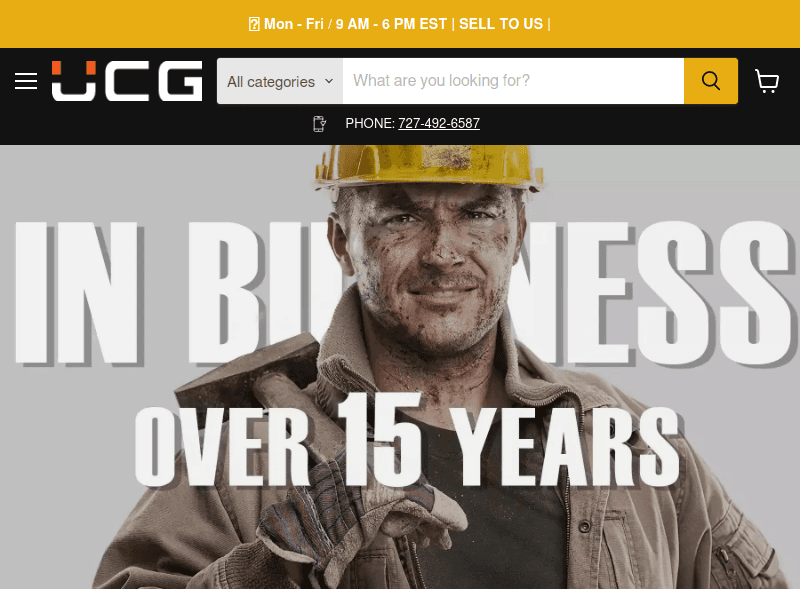Open the shopping cart
This screenshot has height=600, width=800.
(x=766, y=81)
